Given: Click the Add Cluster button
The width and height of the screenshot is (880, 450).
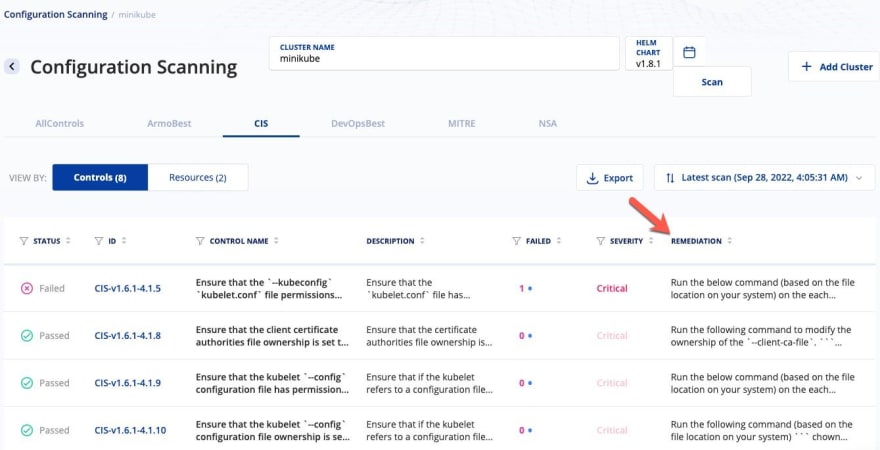Looking at the screenshot, I should (x=834, y=67).
